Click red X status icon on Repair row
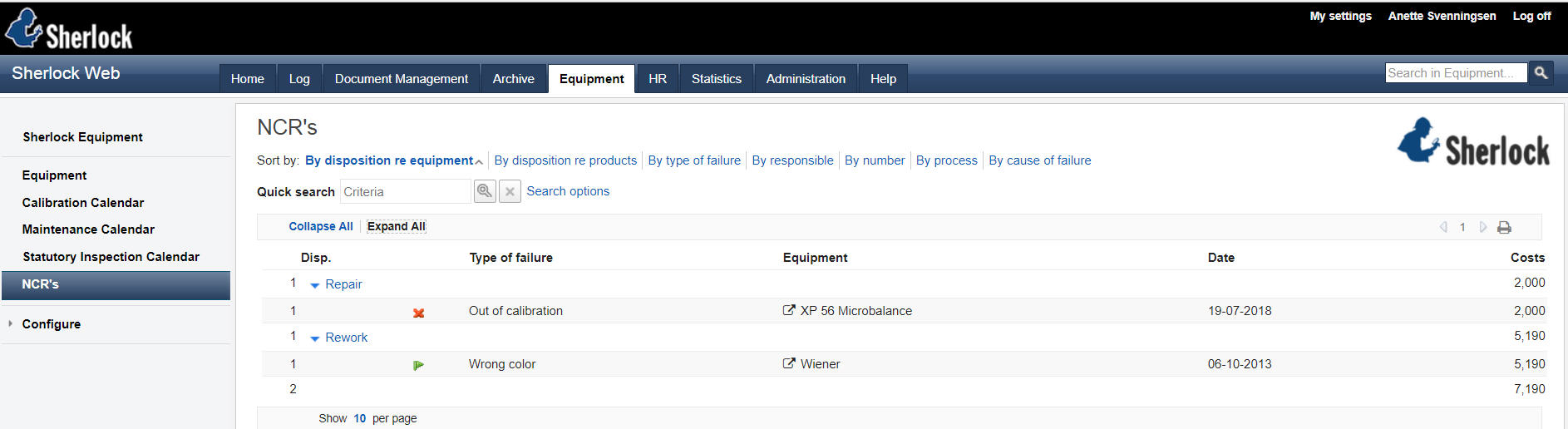This screenshot has height=429, width=1568. (419, 313)
